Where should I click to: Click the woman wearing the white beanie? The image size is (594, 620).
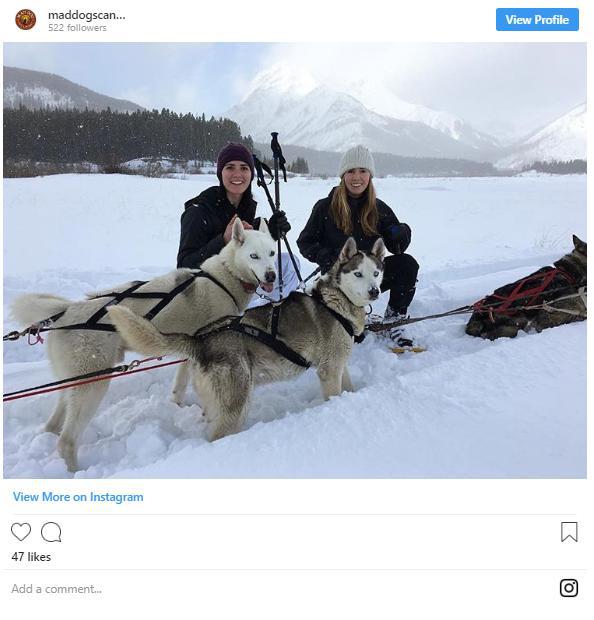[358, 229]
